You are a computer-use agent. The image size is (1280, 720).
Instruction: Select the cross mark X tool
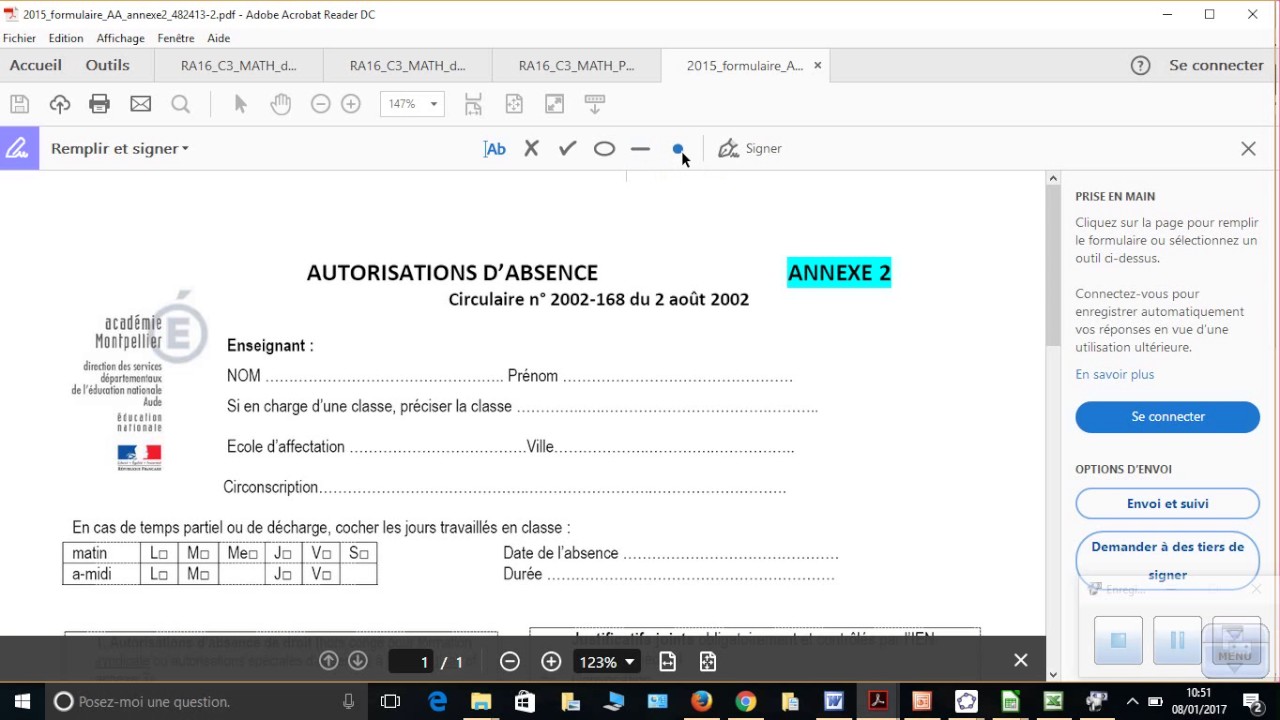click(x=531, y=148)
